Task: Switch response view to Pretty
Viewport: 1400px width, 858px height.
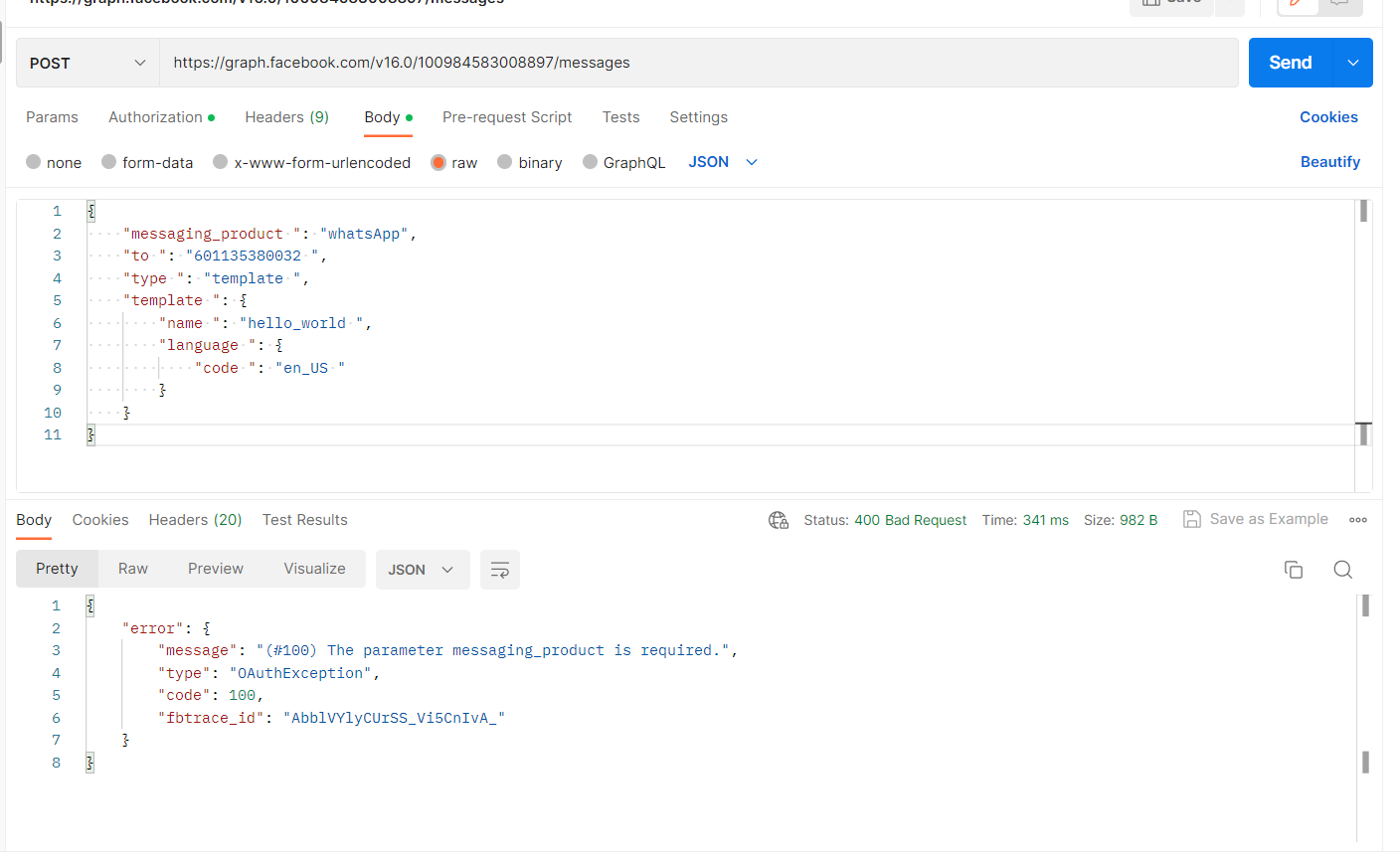Action: [x=57, y=569]
